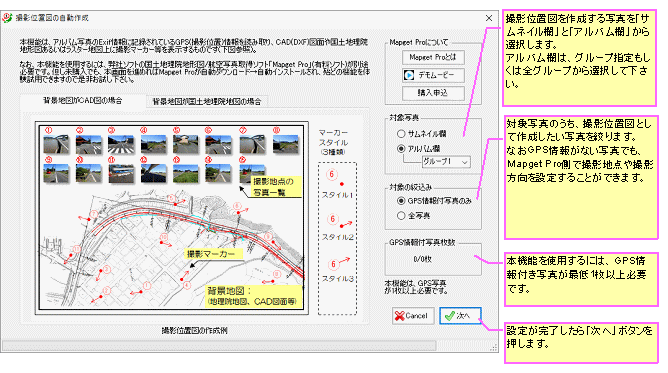The image size is (668, 373).
Task: Click the スタイル1 marker sample icon
Action: [x=335, y=178]
